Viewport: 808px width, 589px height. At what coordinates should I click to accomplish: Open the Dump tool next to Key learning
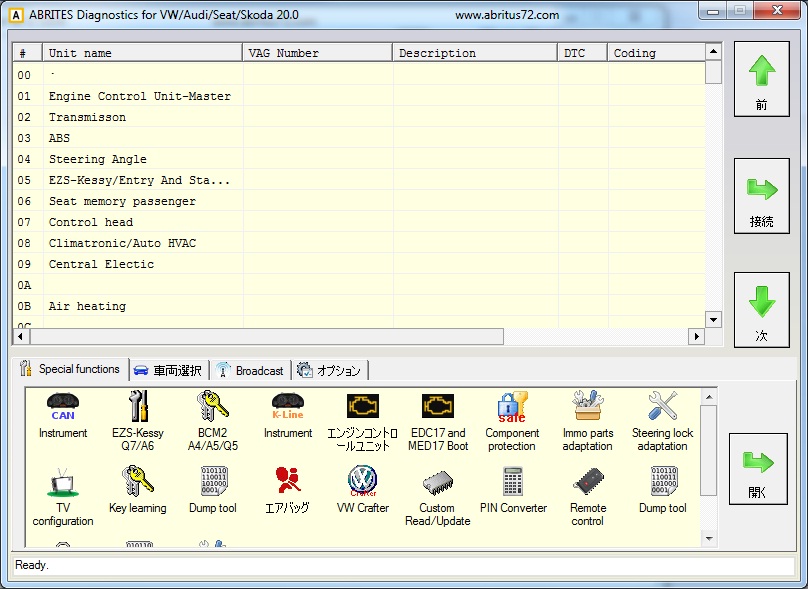coord(213,490)
